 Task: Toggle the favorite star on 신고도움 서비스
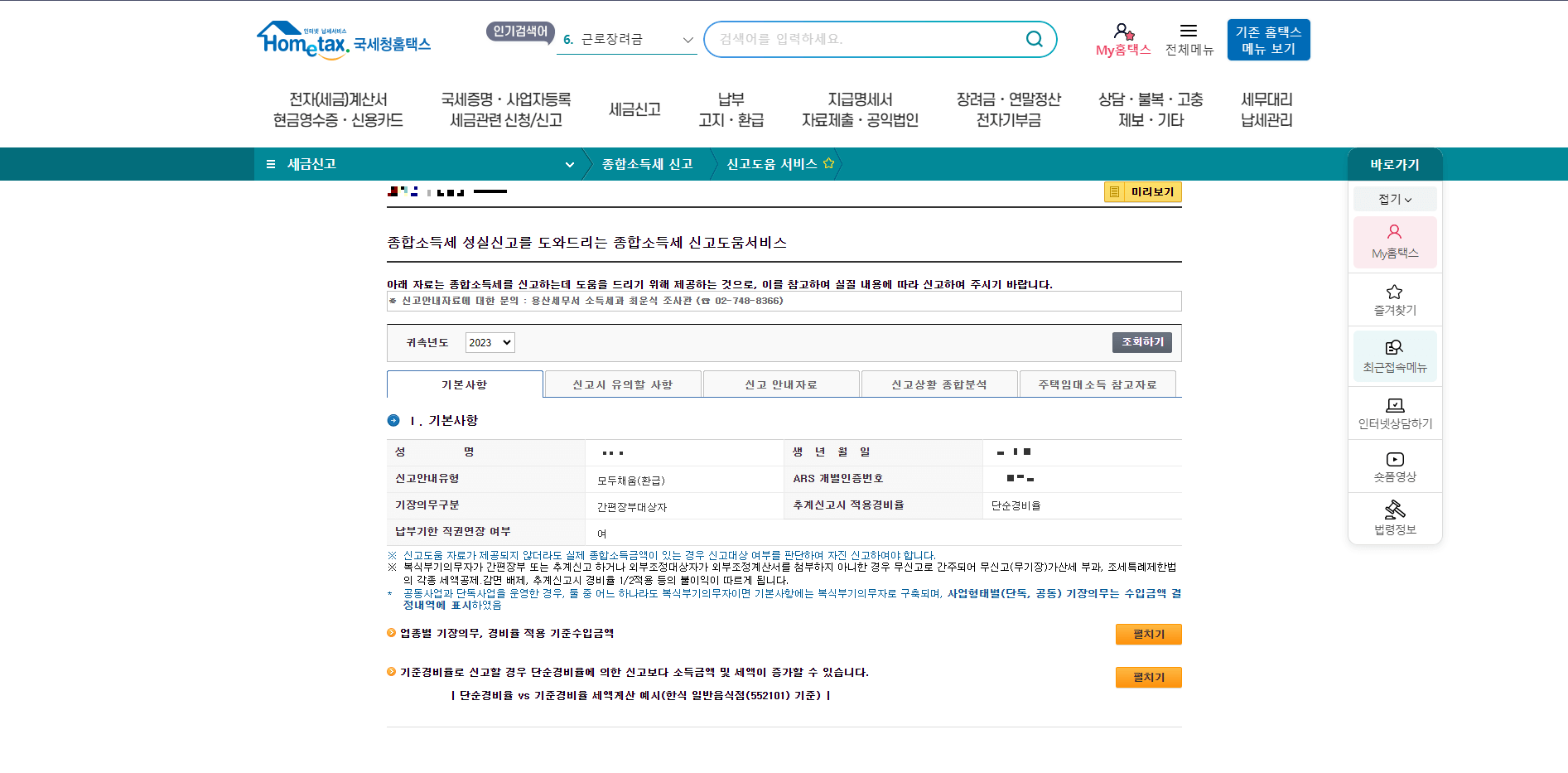(827, 163)
